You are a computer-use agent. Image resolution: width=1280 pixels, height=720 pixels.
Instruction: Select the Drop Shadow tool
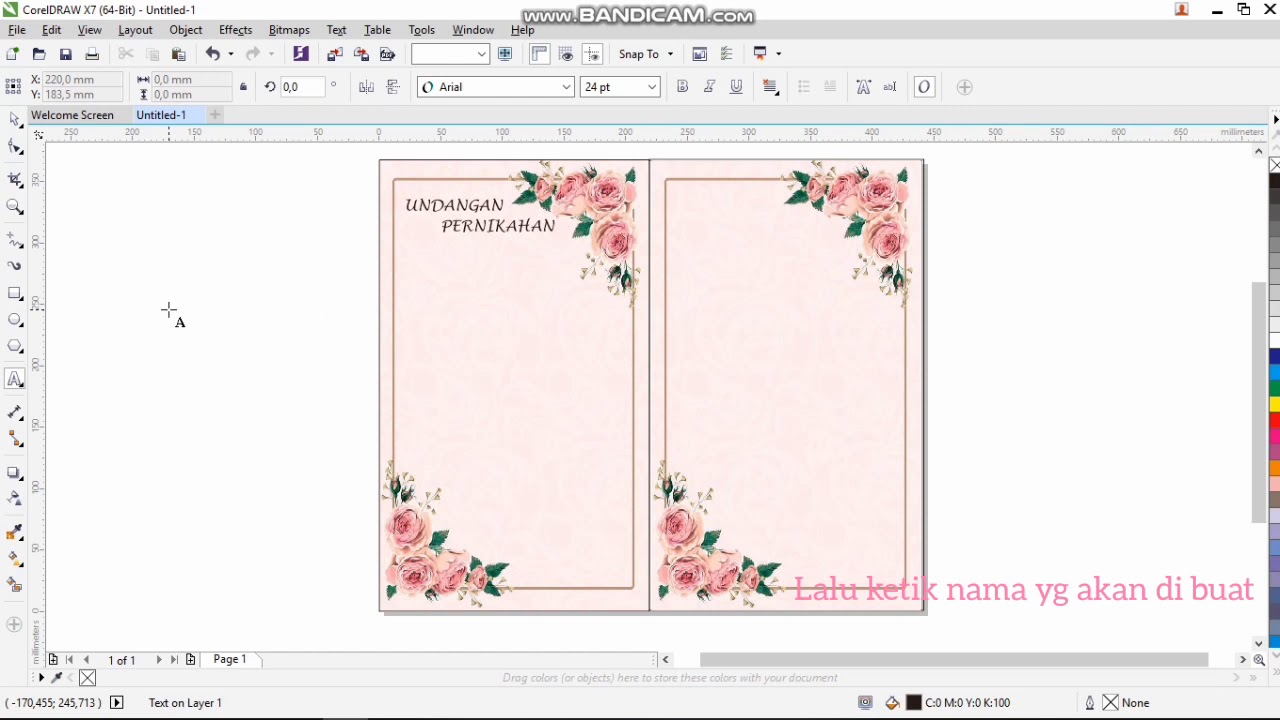point(14,472)
